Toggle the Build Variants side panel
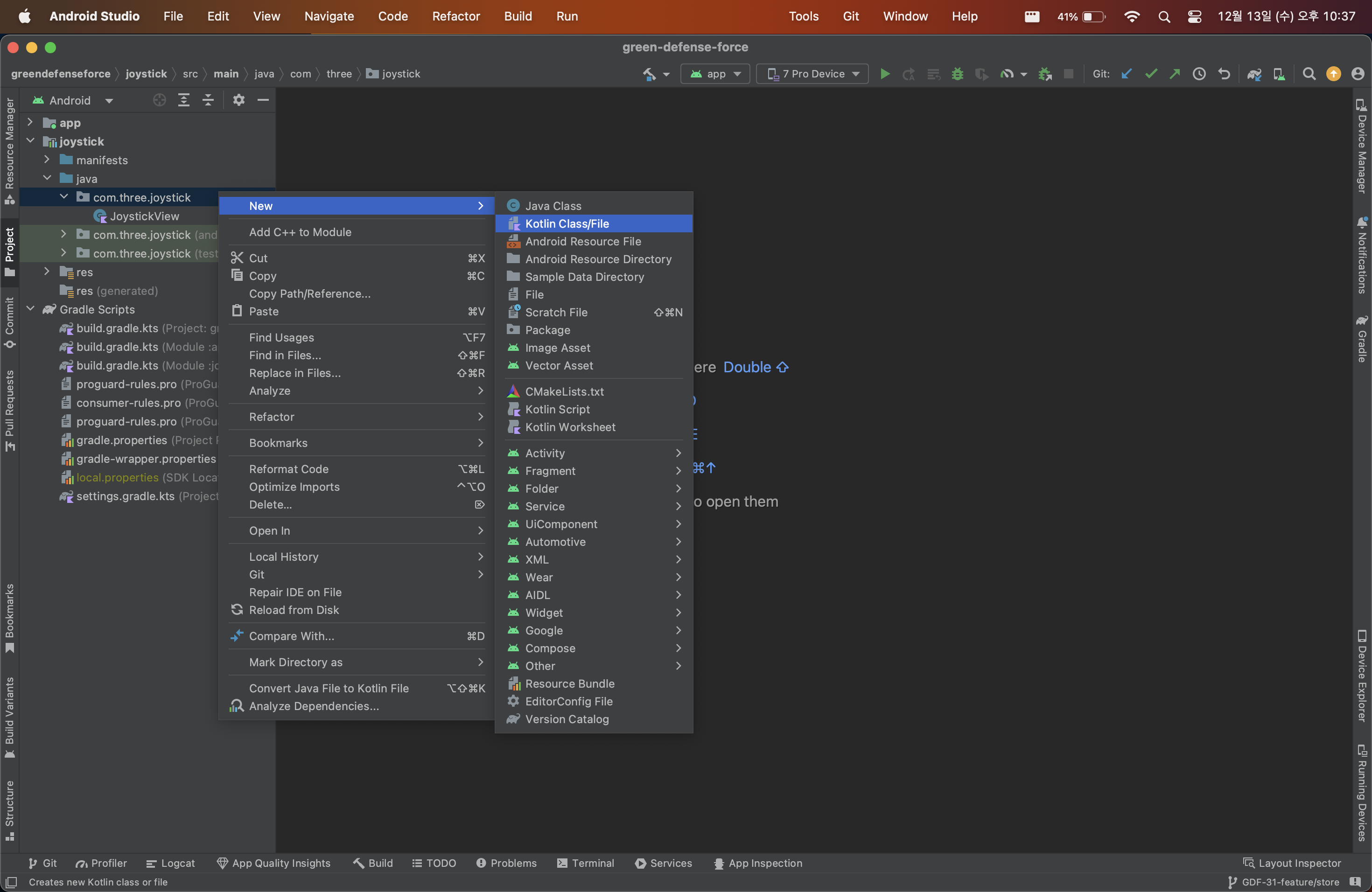Viewport: 1372px width, 892px height. pos(9,717)
